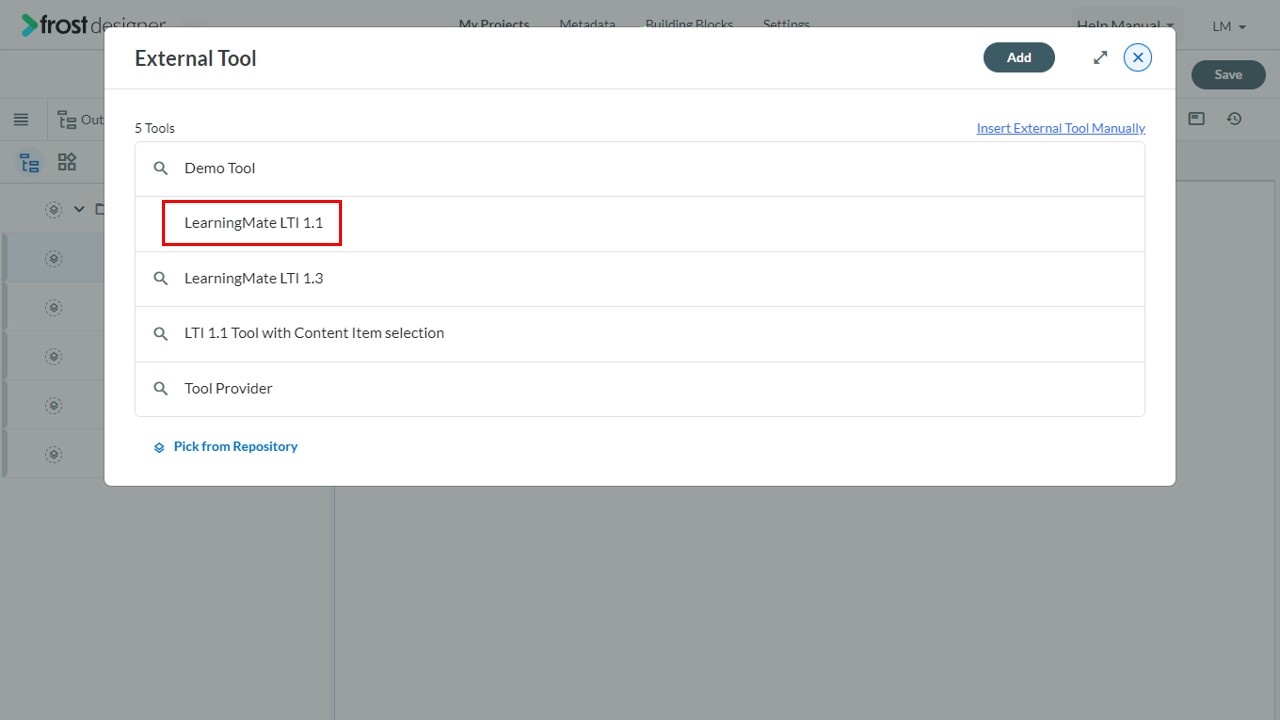This screenshot has width=1280, height=720.
Task: Open the LM user account menu
Action: click(1229, 26)
